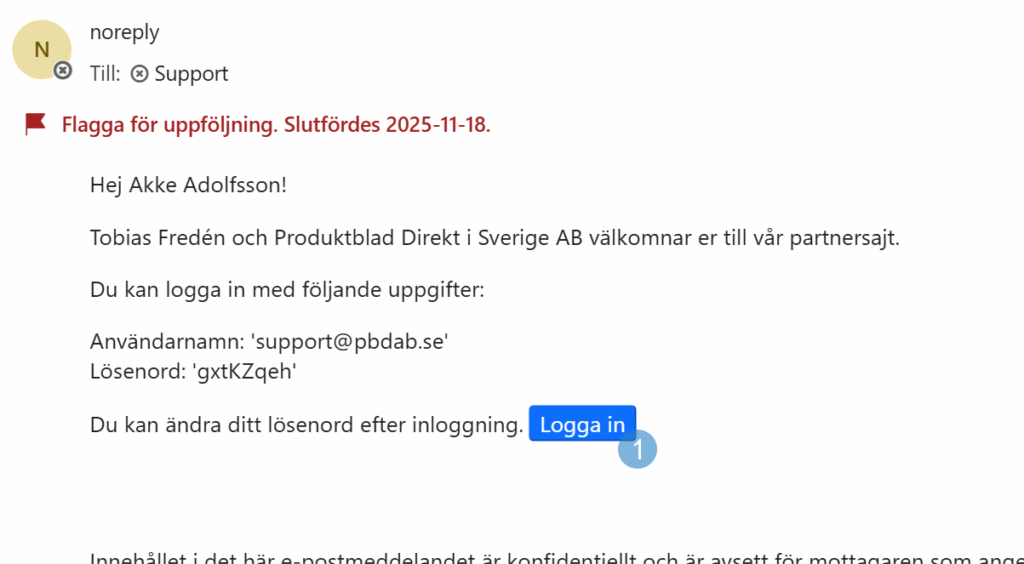Image resolution: width=1024 pixels, height=564 pixels.
Task: Click the 'Användarnamn:' label
Action: pyautogui.click(x=167, y=341)
